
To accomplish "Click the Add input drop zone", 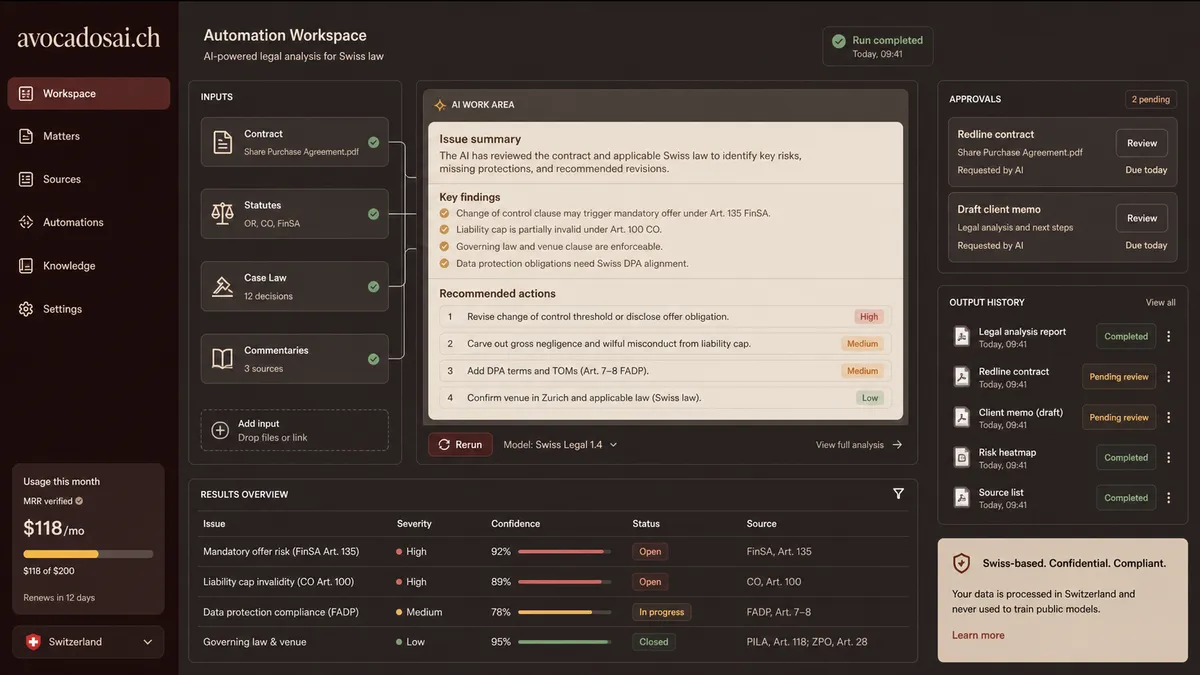I will coord(294,430).
